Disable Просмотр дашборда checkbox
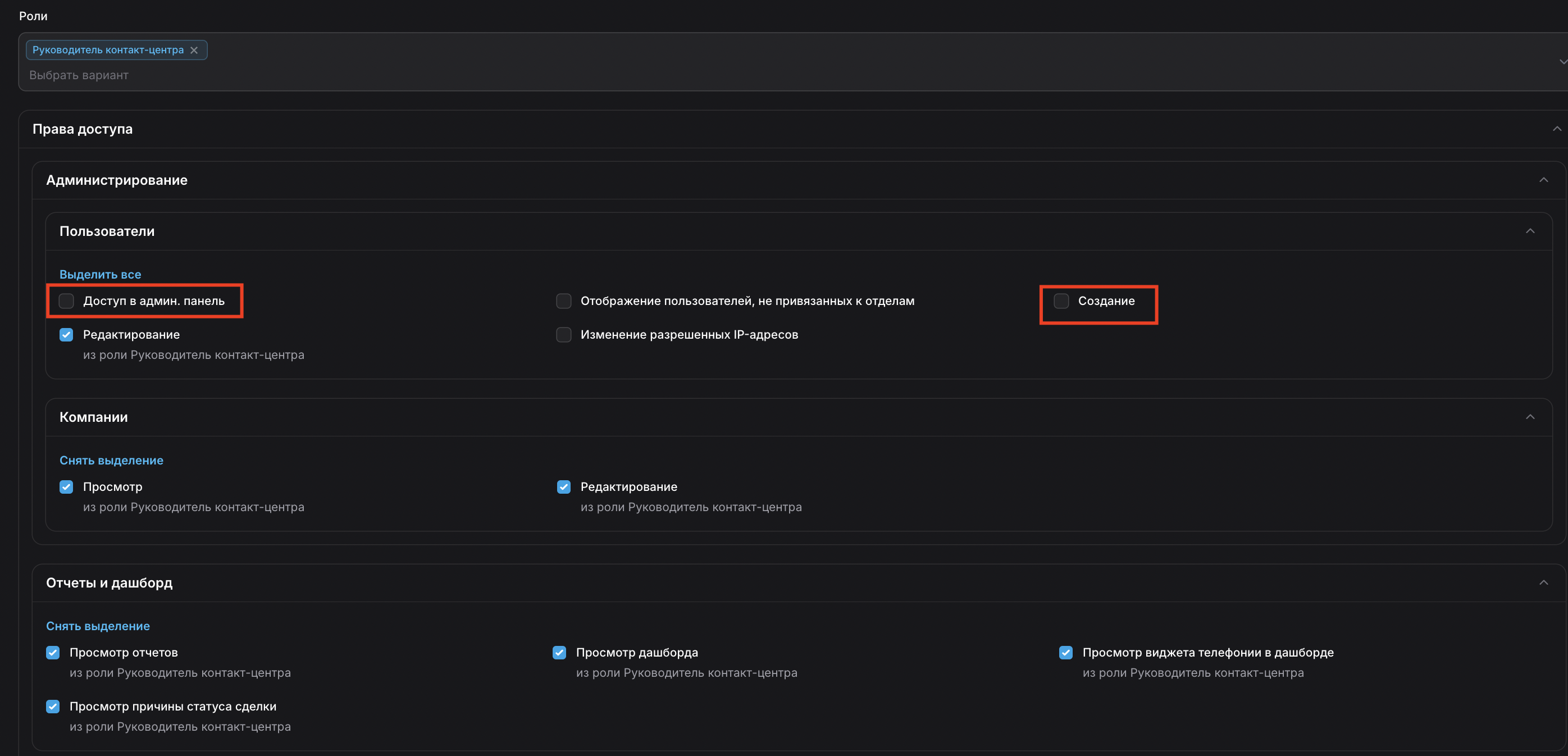The width and height of the screenshot is (1568, 756). click(559, 652)
